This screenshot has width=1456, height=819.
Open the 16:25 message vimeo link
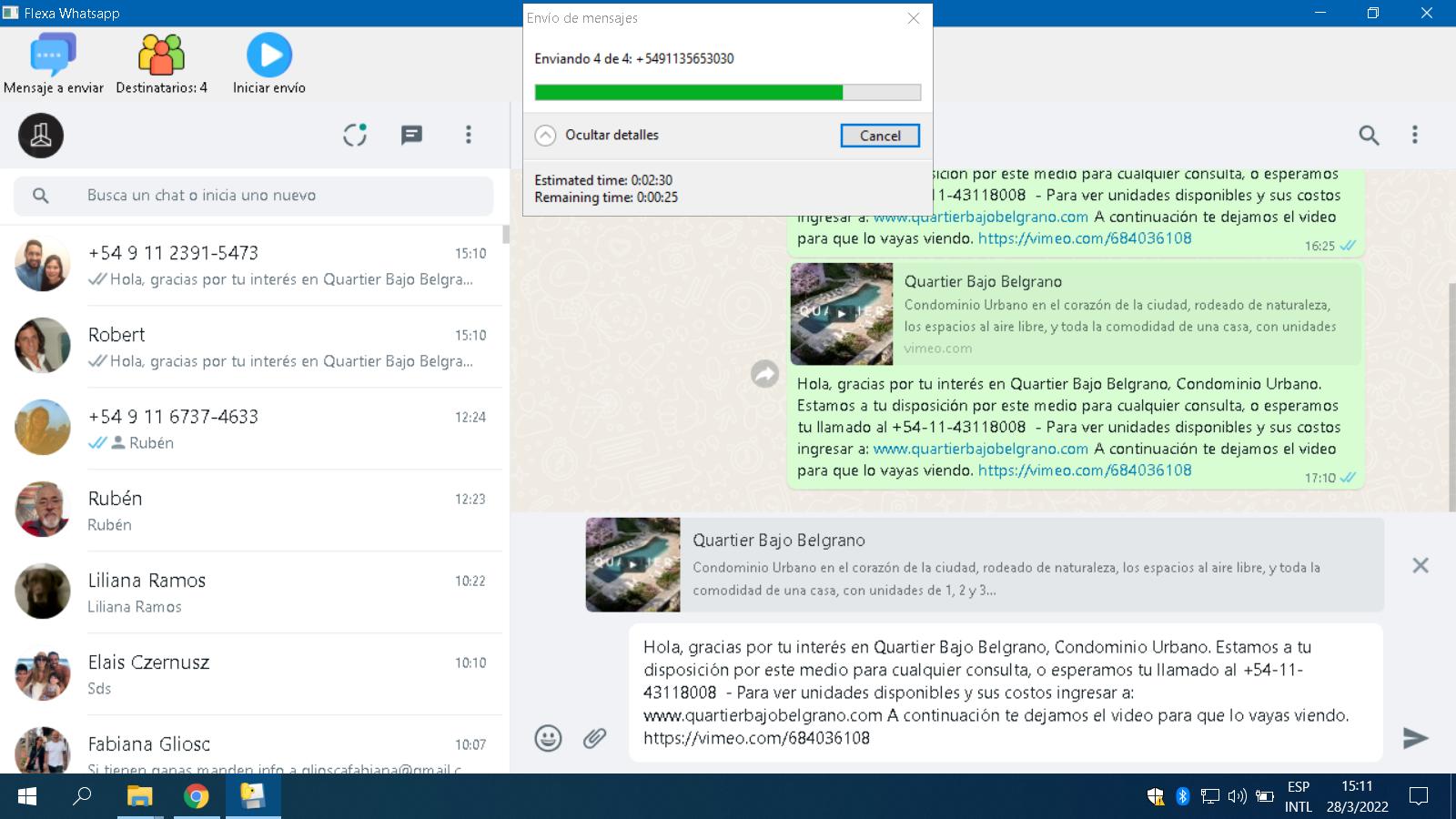[1085, 238]
